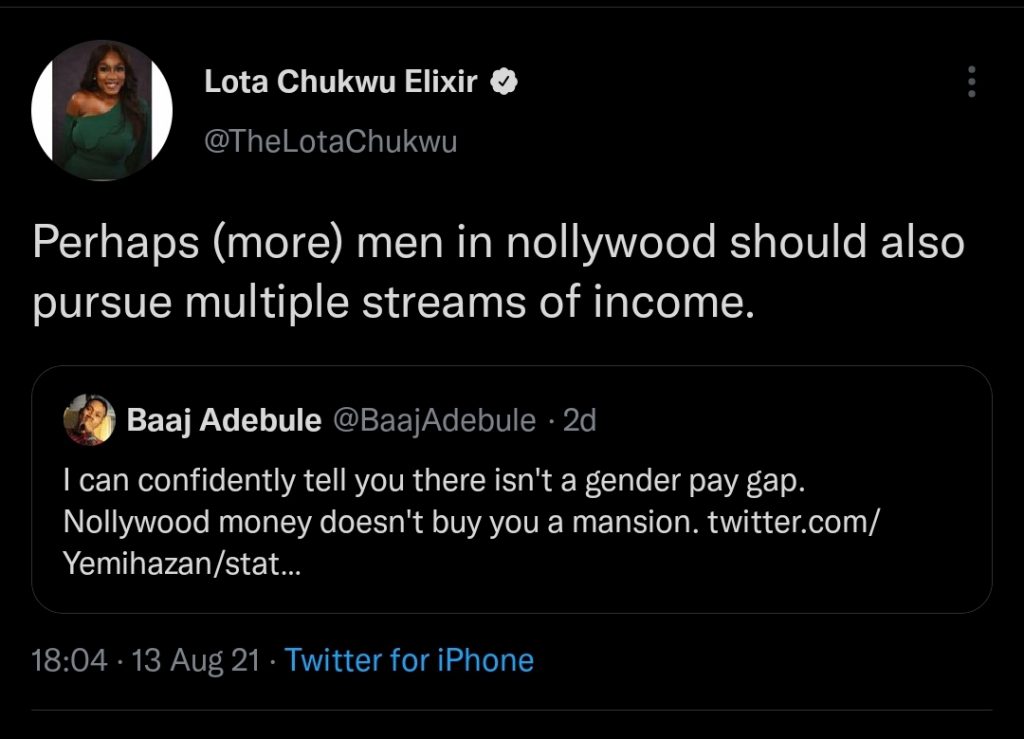1024x739 pixels.
Task: Click the 13 Aug 21 date
Action: point(196,660)
